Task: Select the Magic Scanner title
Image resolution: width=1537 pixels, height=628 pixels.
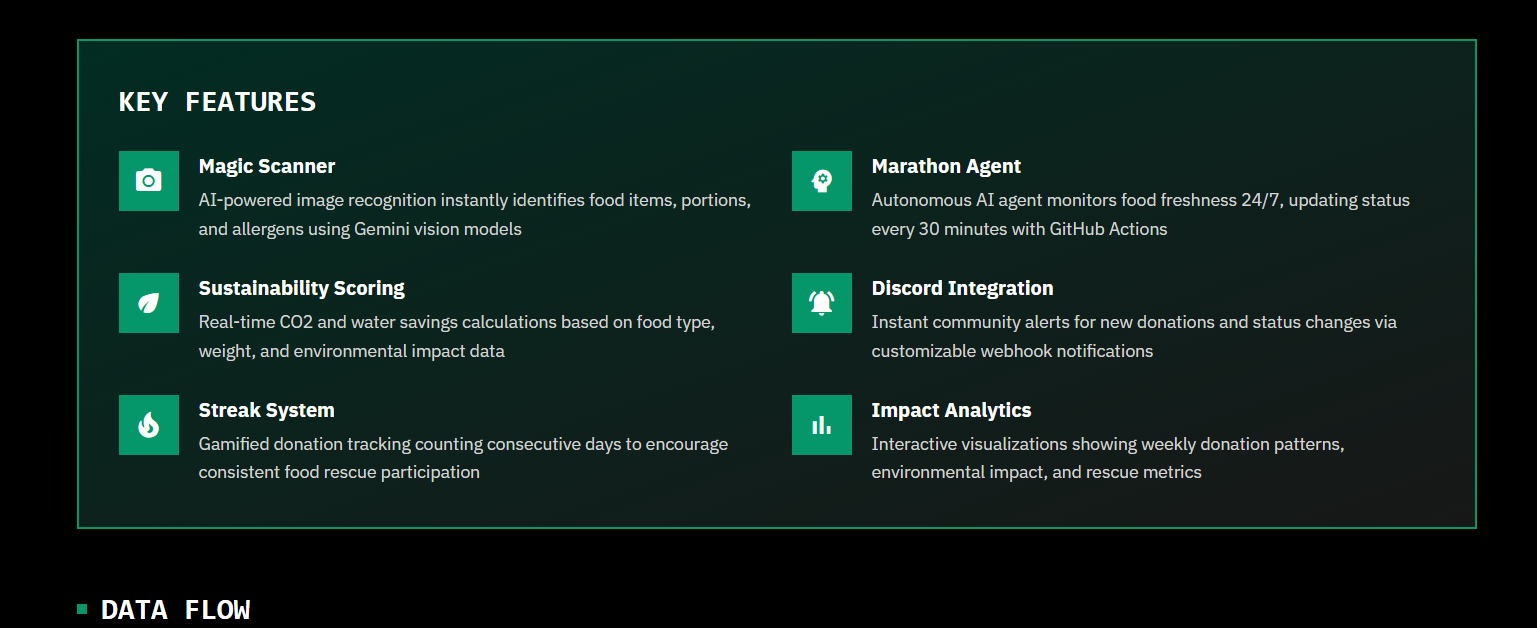Action: pos(267,166)
